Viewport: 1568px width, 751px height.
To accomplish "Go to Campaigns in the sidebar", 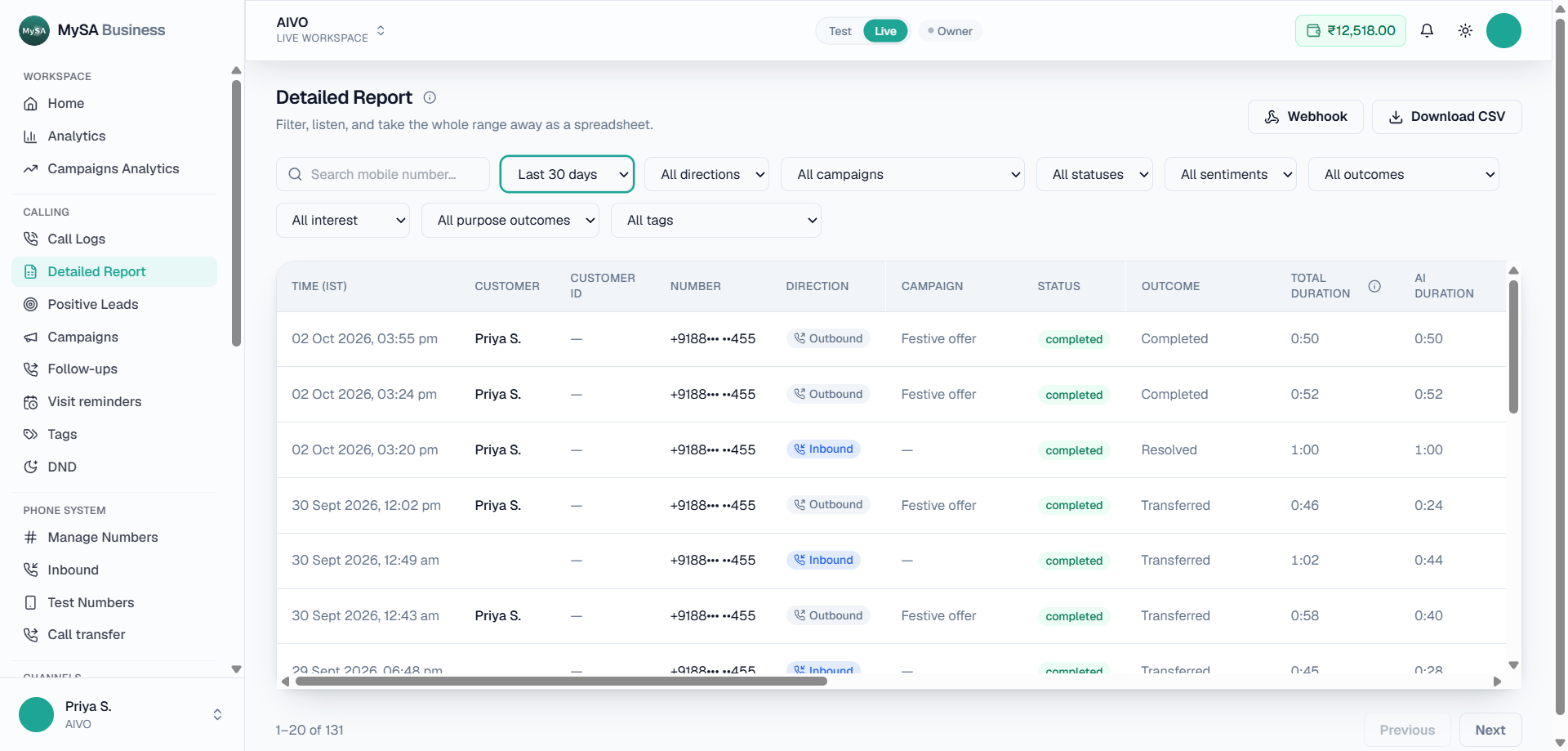I will point(114,337).
